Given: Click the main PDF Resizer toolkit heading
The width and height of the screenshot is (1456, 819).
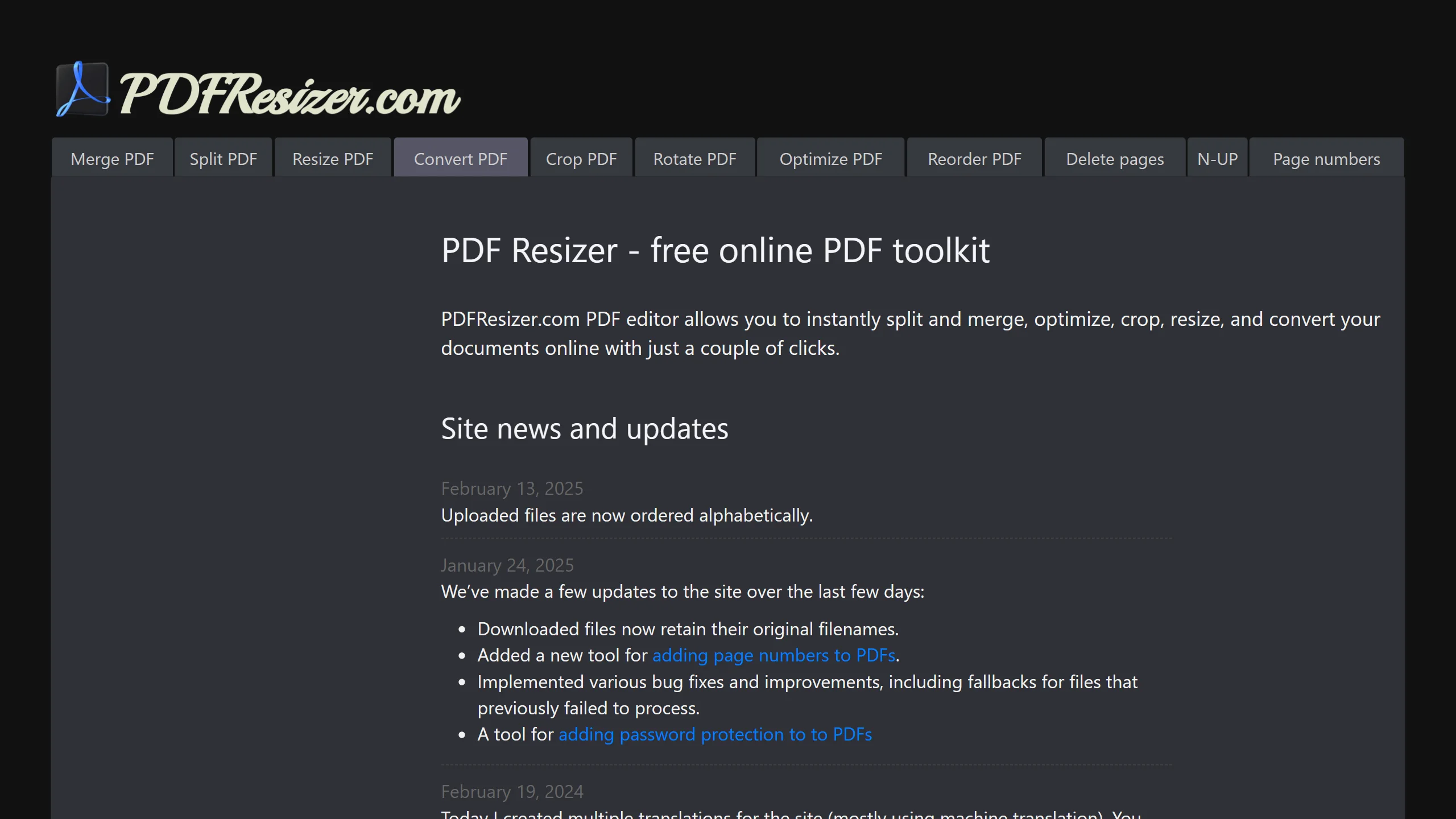Looking at the screenshot, I should [x=715, y=250].
